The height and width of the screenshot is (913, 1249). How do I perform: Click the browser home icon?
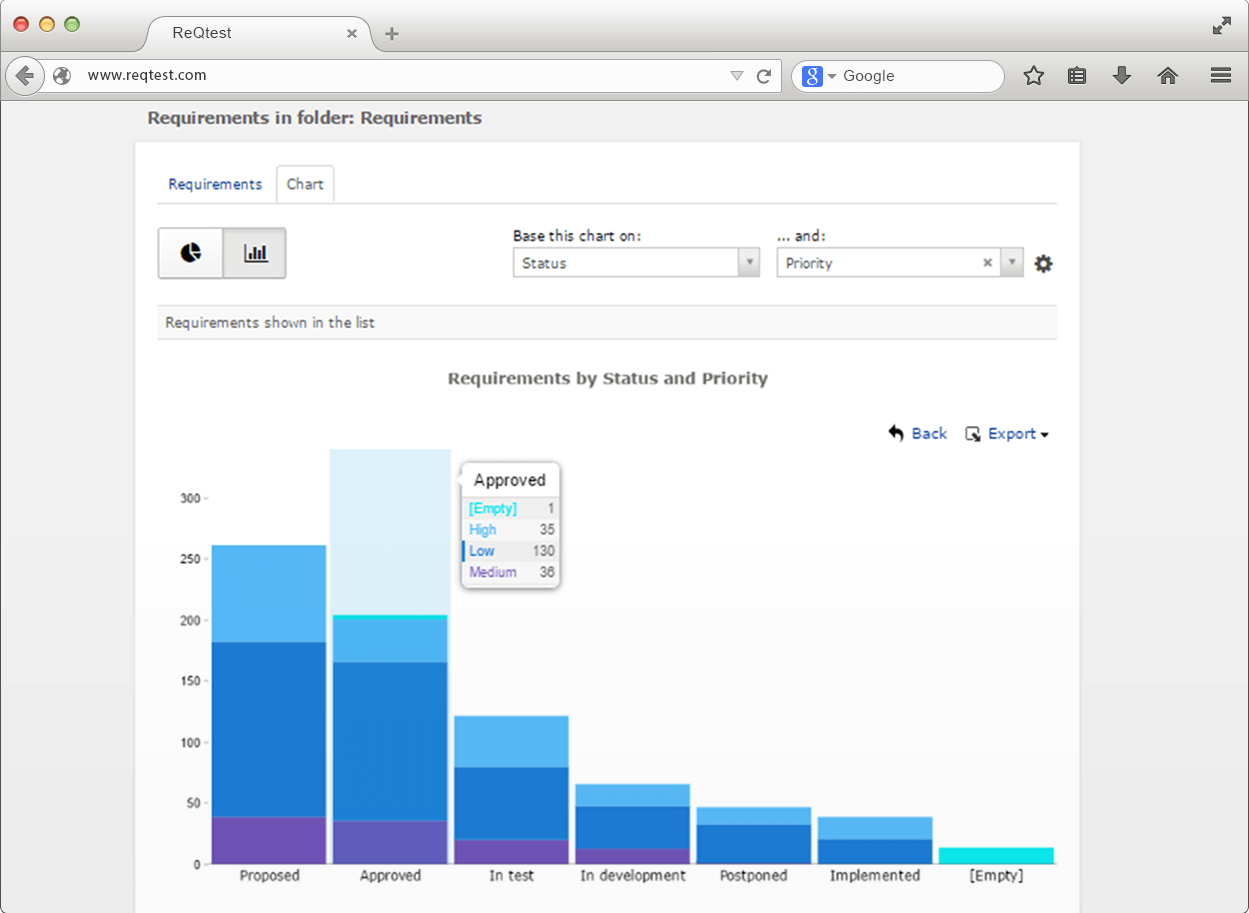(x=1167, y=75)
